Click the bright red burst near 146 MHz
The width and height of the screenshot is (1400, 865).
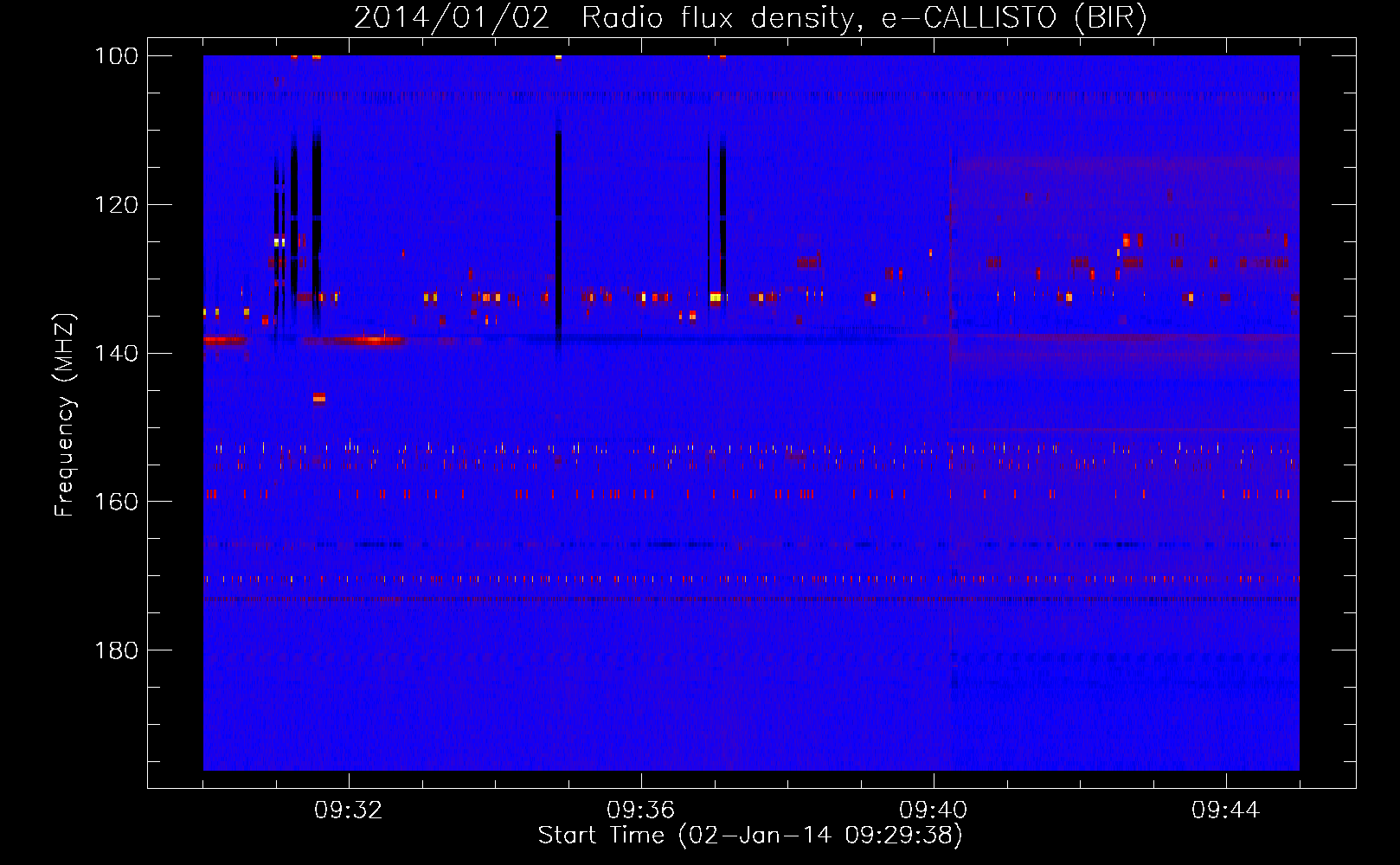(319, 398)
